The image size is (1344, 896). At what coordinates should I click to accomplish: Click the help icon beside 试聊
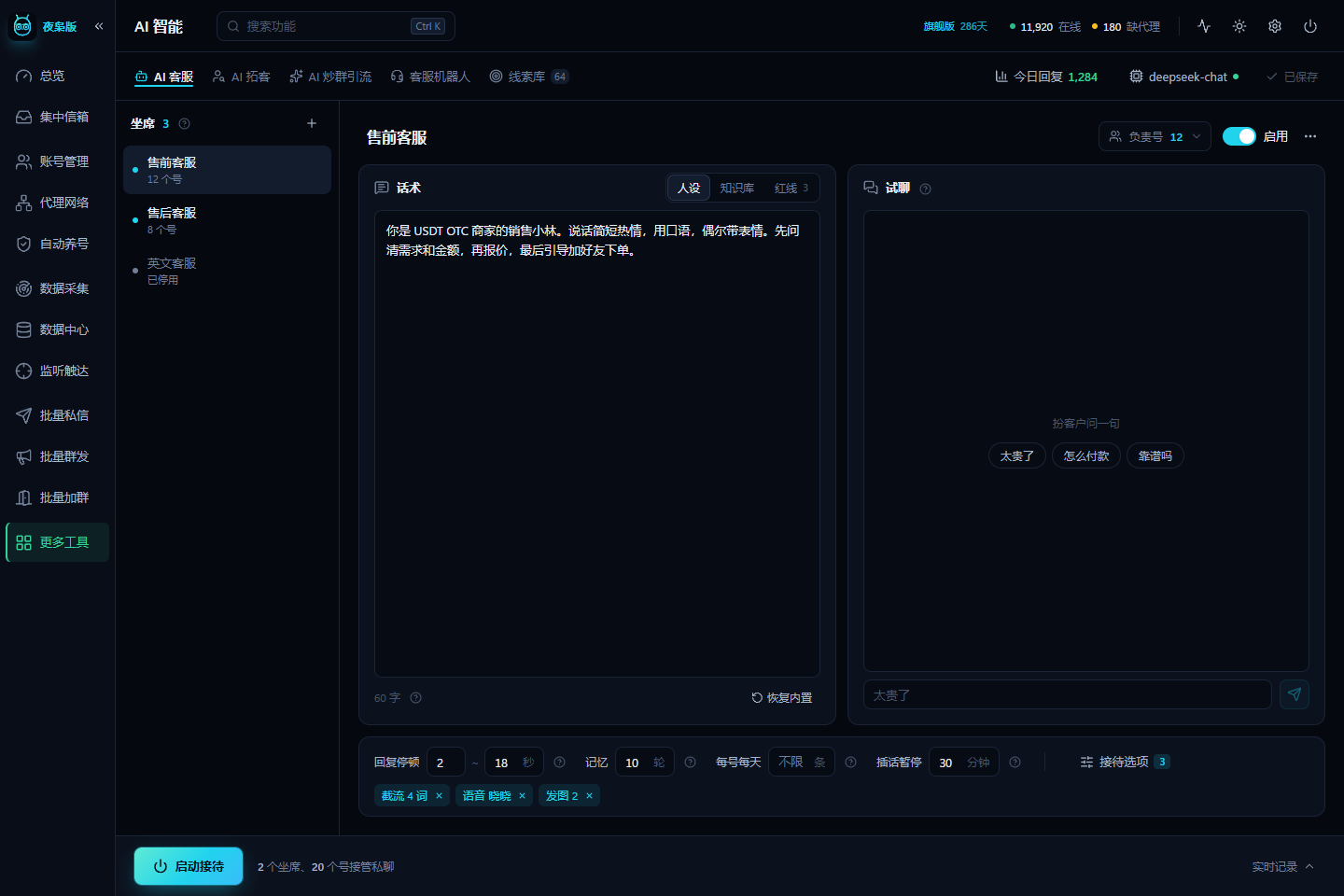925,189
